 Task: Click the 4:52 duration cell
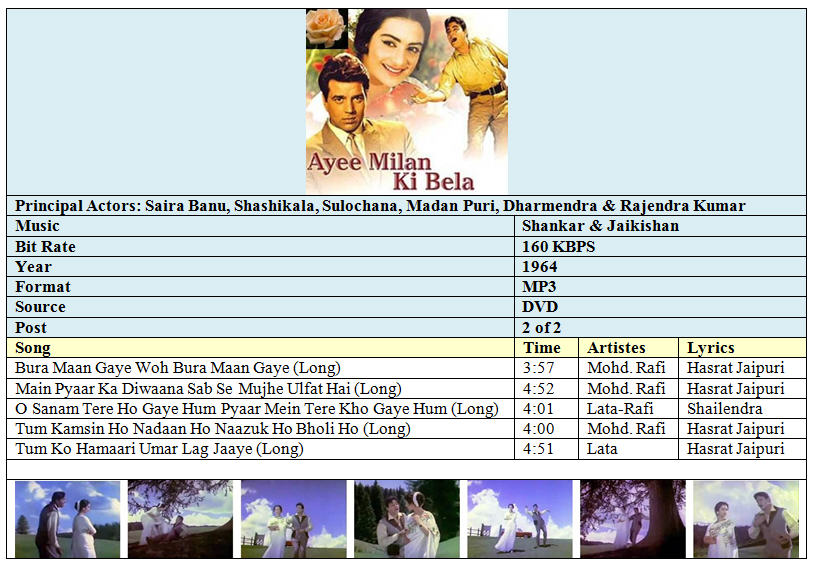pyautogui.click(x=547, y=388)
